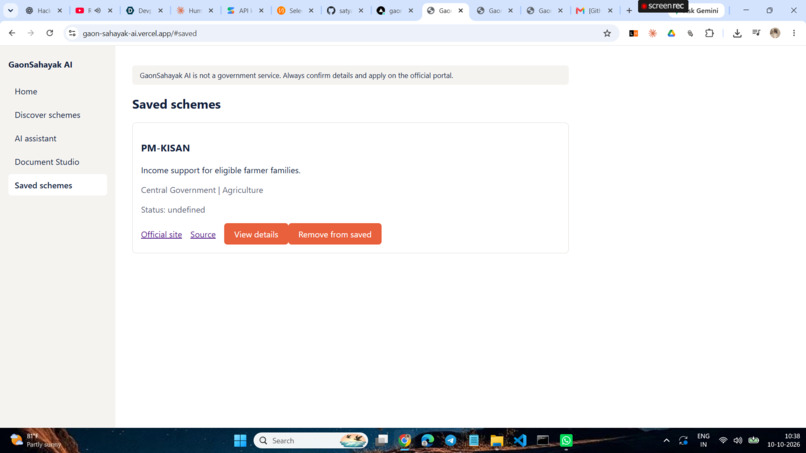Screen dimensions: 806x453
Task: Open the Edge browser taskbar icon
Action: (x=428, y=441)
